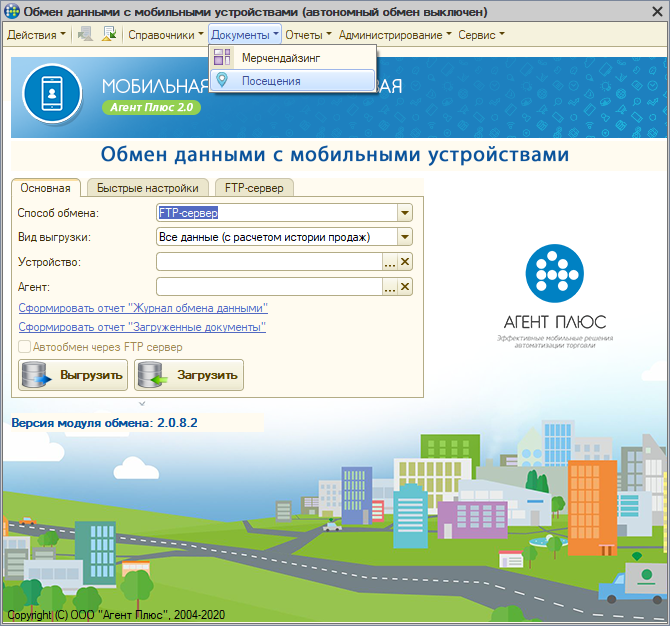Open Агент selection with ellipsis button
Viewport: 670px width, 626px height.
click(390, 286)
